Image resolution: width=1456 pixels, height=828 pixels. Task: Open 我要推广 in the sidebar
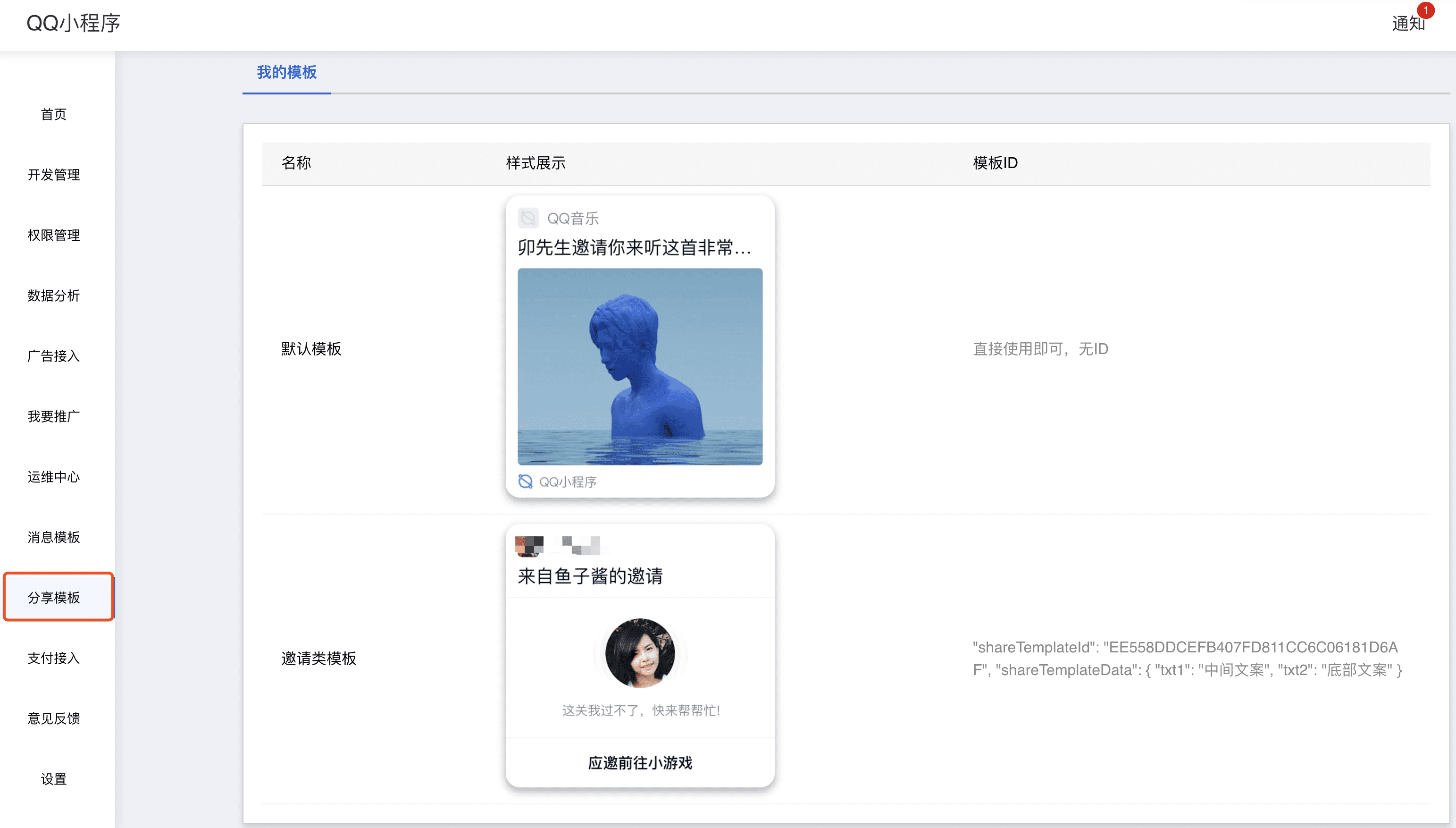click(54, 416)
